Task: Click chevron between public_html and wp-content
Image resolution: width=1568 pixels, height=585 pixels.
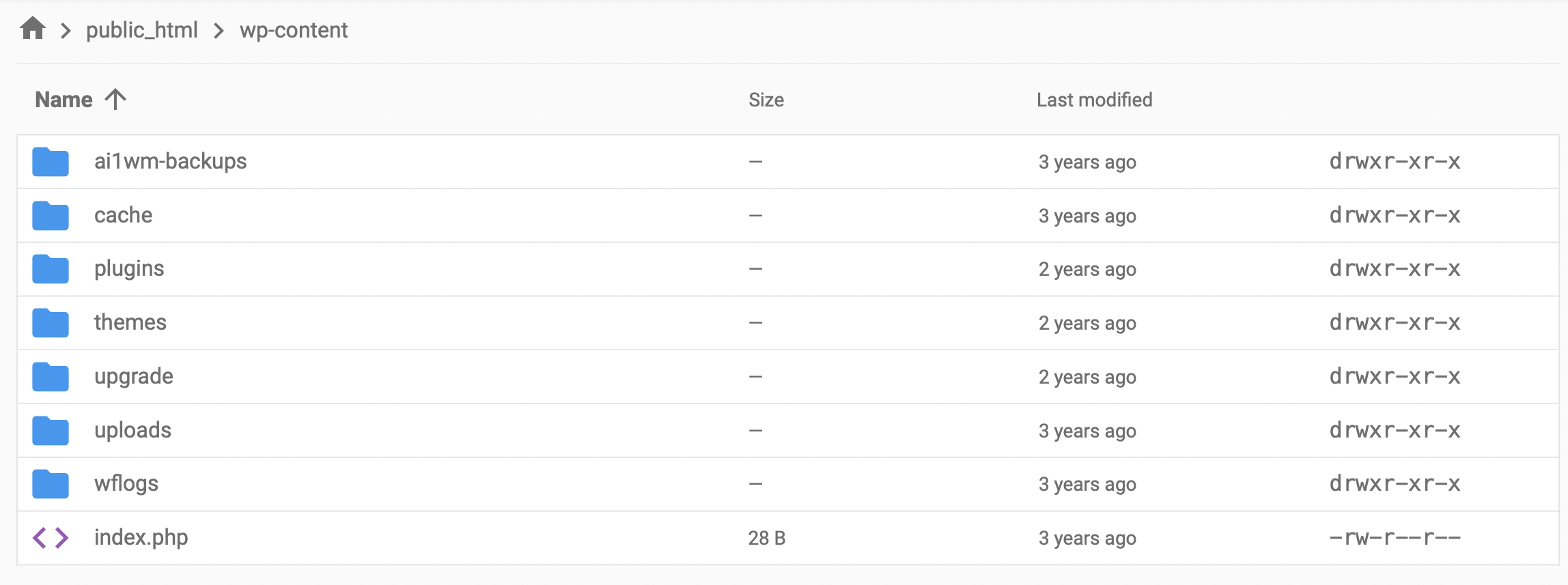Action: click(x=219, y=31)
